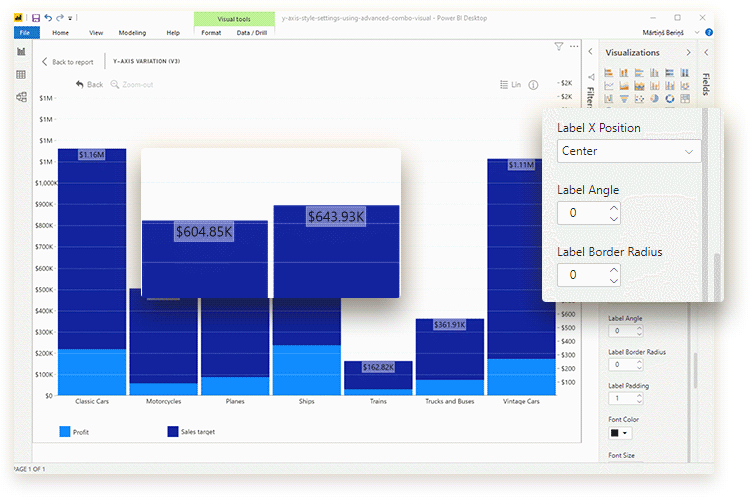Open the user account dropdown arrow
Image resolution: width=750 pixels, height=500 pixels.
pos(697,33)
